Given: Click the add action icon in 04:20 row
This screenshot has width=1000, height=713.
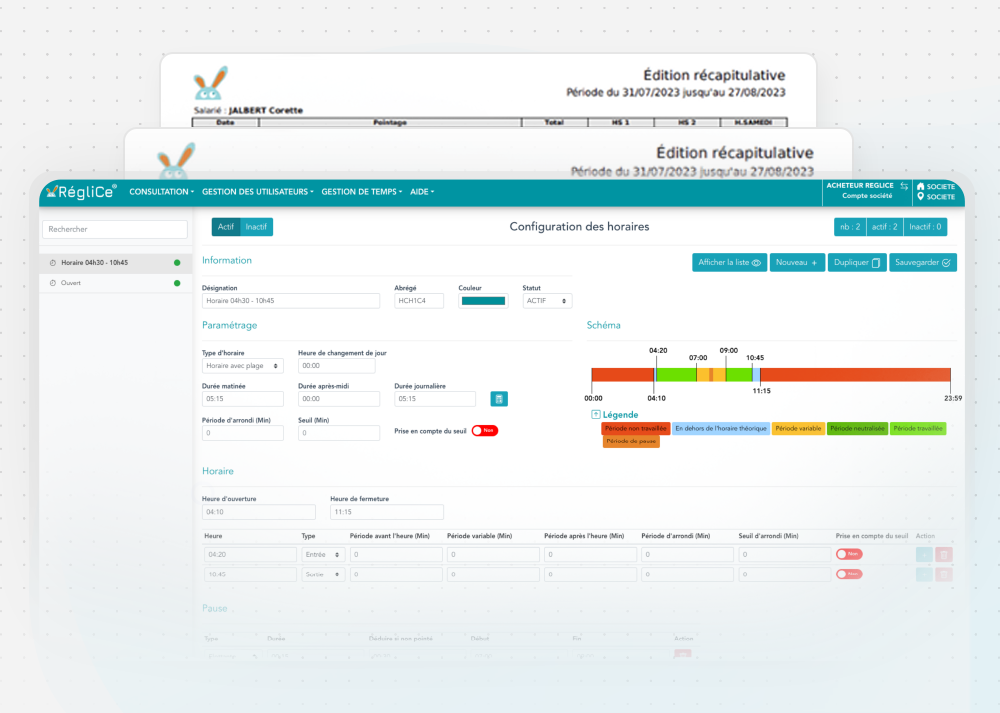Looking at the screenshot, I should pyautogui.click(x=924, y=555).
